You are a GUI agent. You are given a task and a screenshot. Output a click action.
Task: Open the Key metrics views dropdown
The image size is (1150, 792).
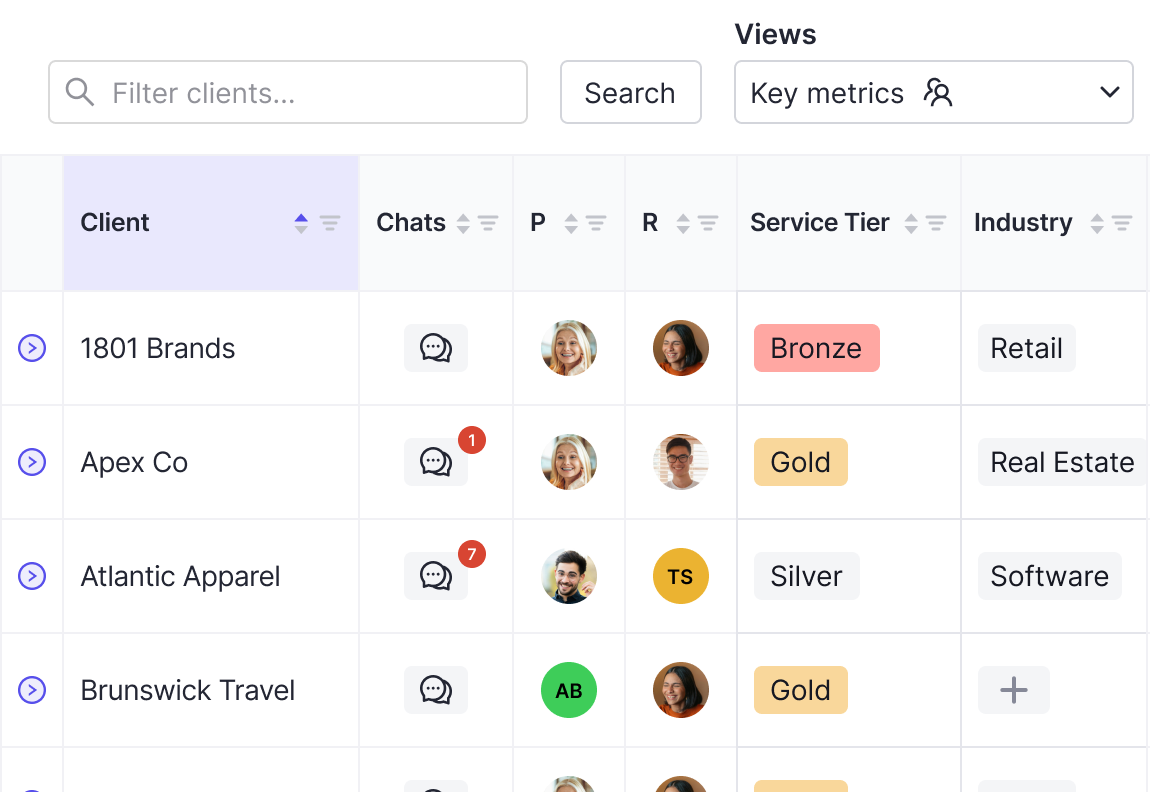(x=933, y=93)
